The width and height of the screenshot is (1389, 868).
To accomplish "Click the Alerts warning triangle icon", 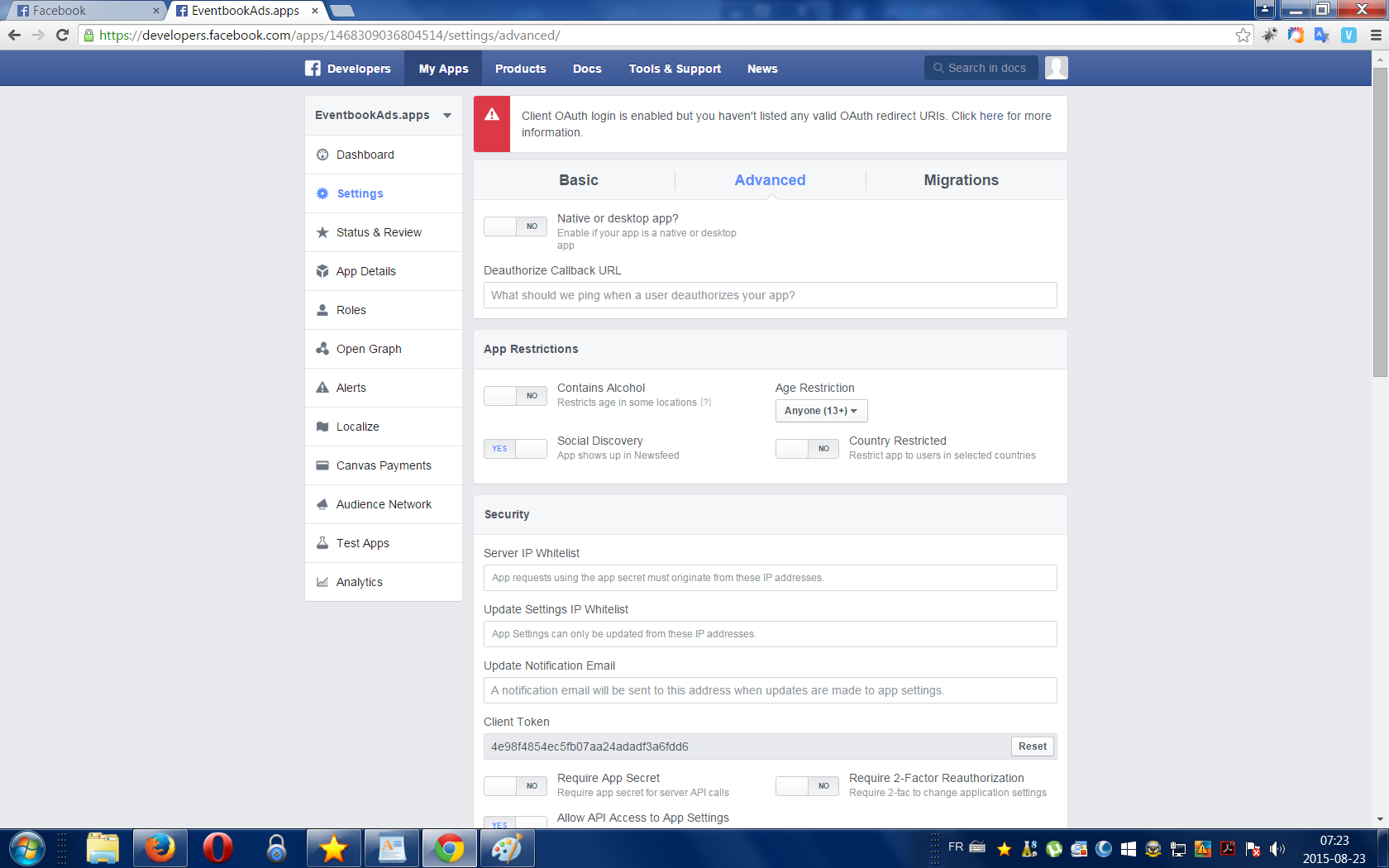I will click(x=322, y=388).
